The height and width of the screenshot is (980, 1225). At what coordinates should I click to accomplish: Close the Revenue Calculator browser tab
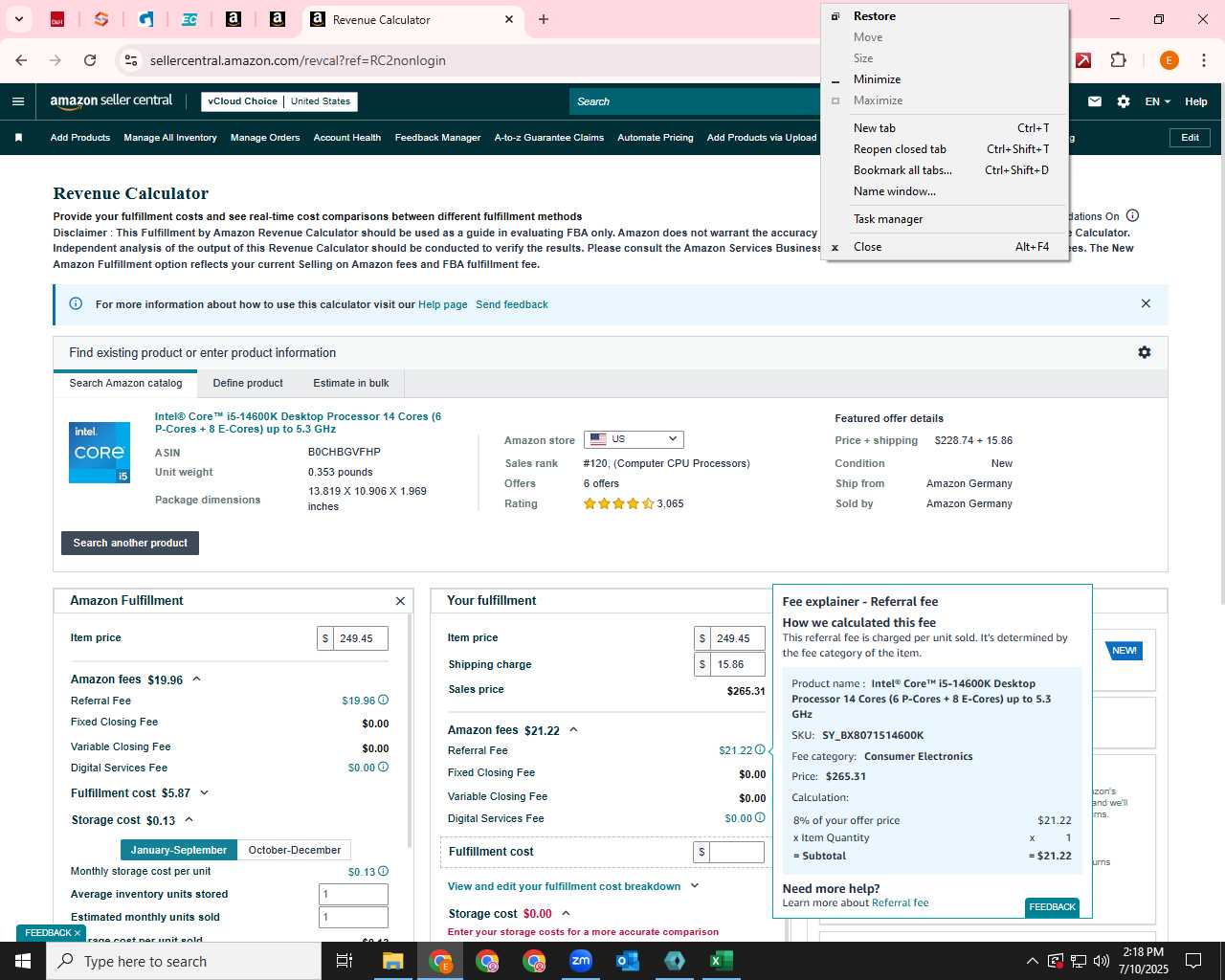click(x=509, y=19)
